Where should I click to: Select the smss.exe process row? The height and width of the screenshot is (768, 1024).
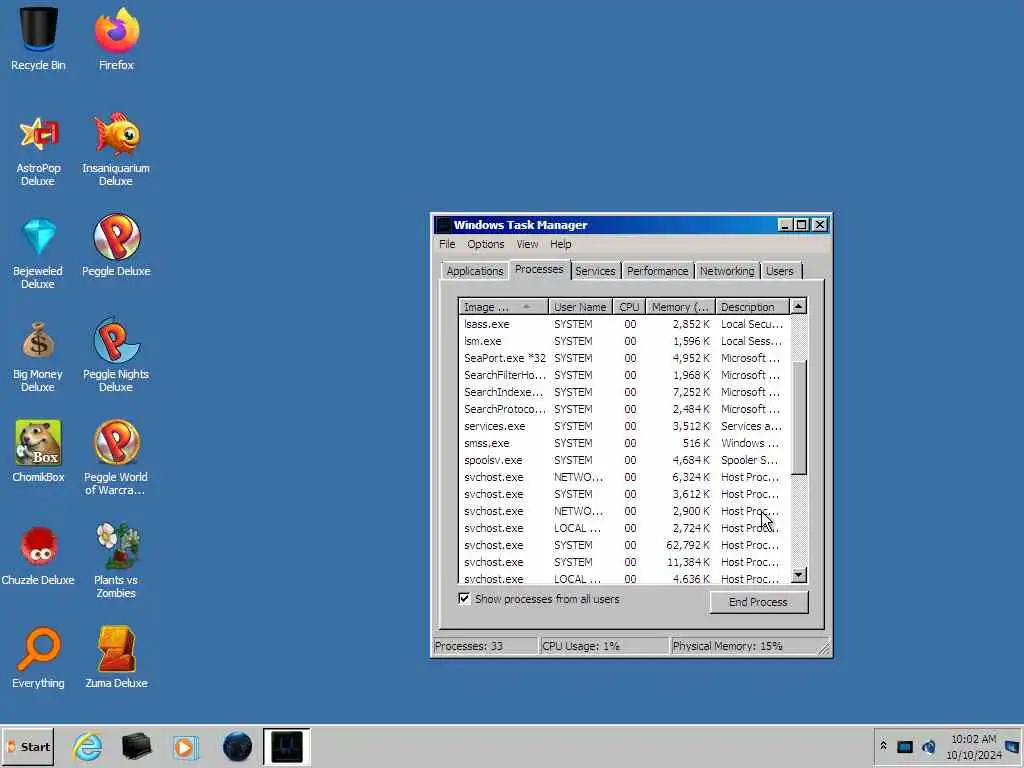point(624,443)
